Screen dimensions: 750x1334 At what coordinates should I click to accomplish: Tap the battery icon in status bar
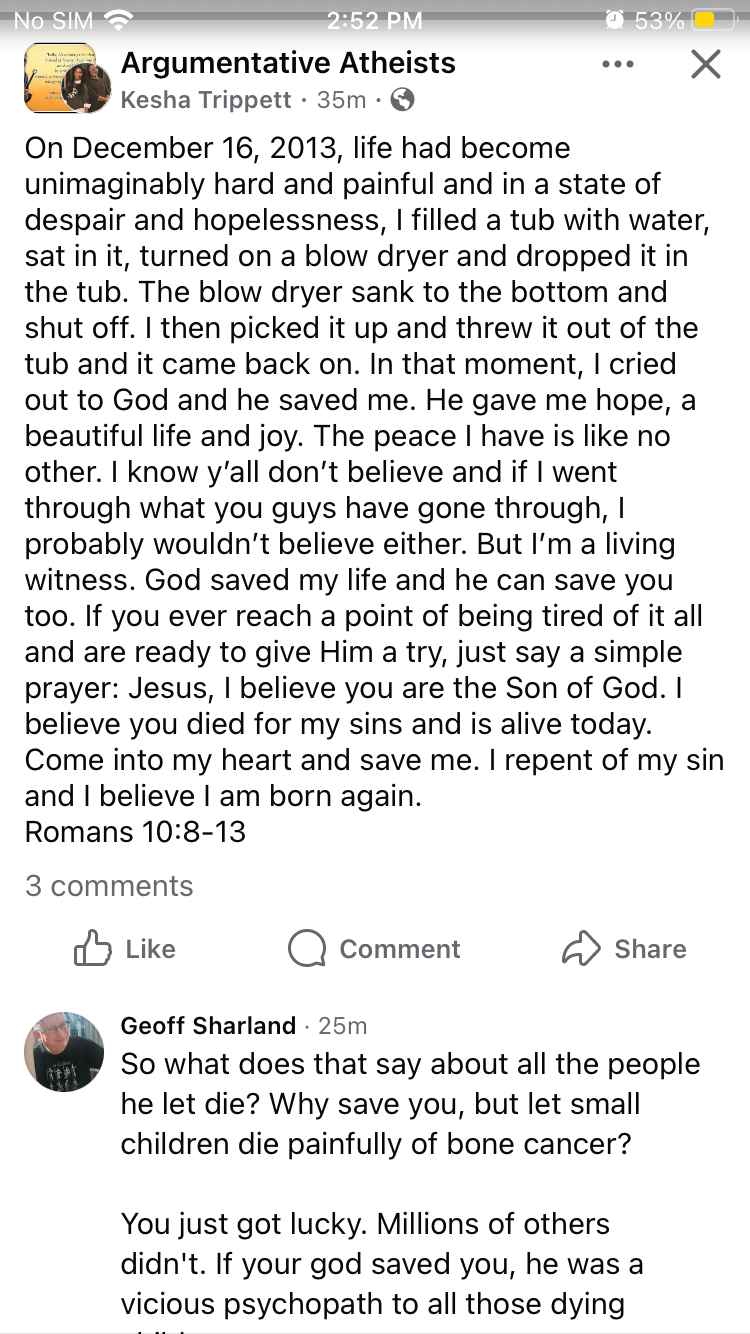(716, 20)
